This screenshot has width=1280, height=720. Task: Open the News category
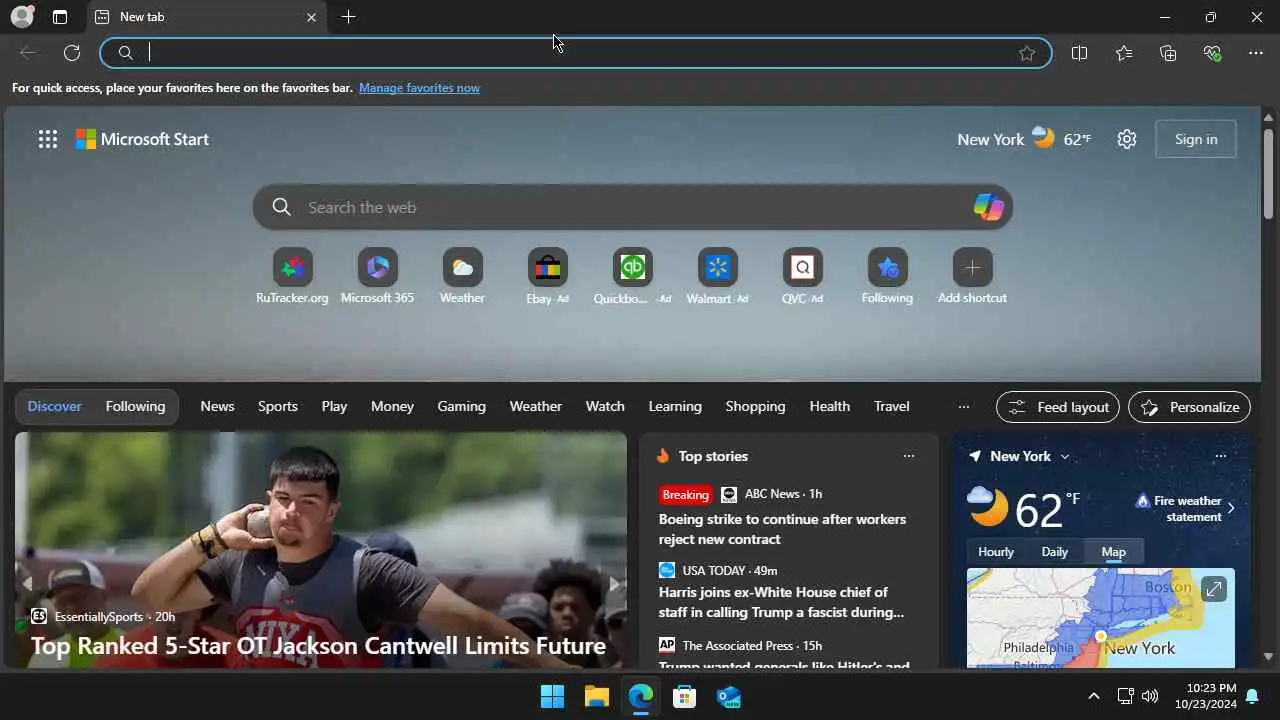coord(217,406)
